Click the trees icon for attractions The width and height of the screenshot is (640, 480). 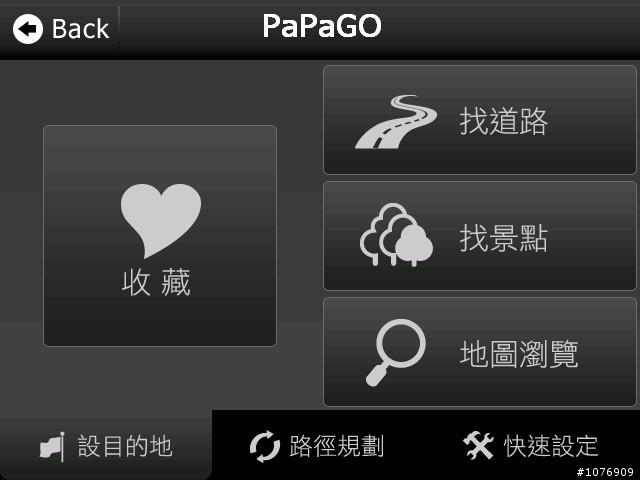(396, 235)
